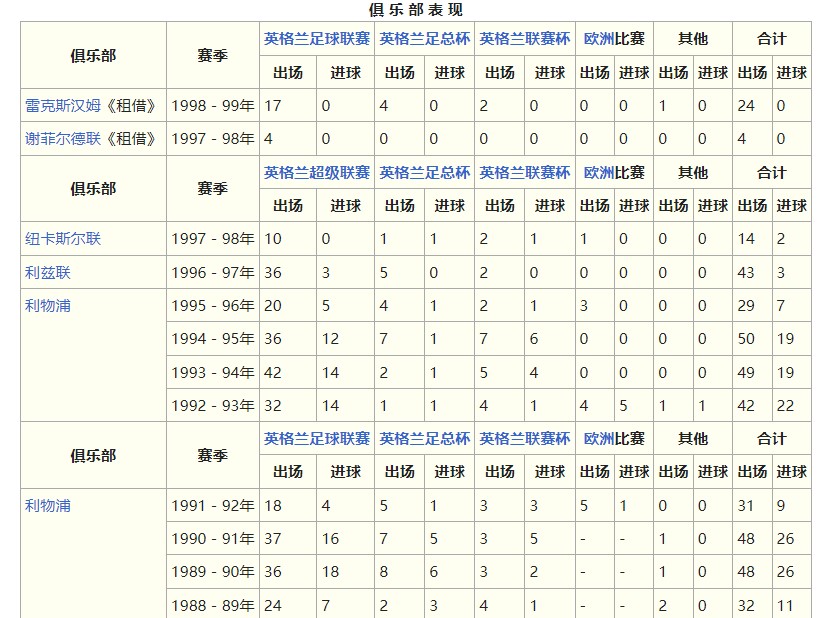Select the 1988 - 89年 season cell

[x=213, y=605]
